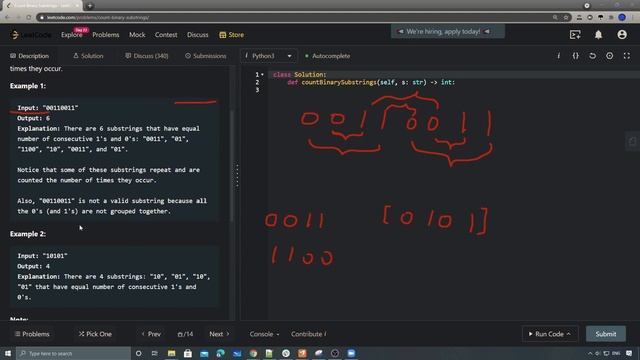The image size is (640, 360).
Task: Open Chrome from the taskbar
Action: coord(253,353)
